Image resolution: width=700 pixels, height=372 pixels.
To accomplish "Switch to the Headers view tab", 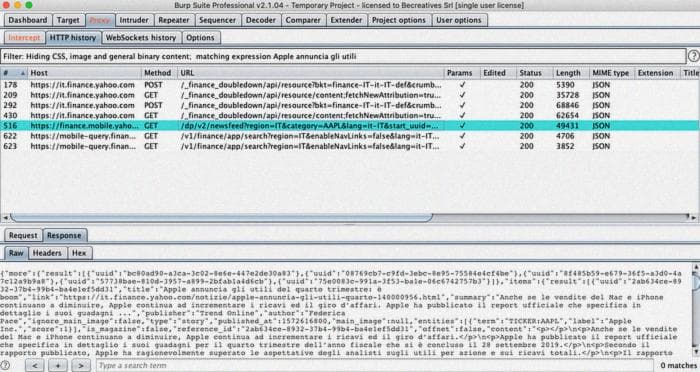I will pos(47,253).
